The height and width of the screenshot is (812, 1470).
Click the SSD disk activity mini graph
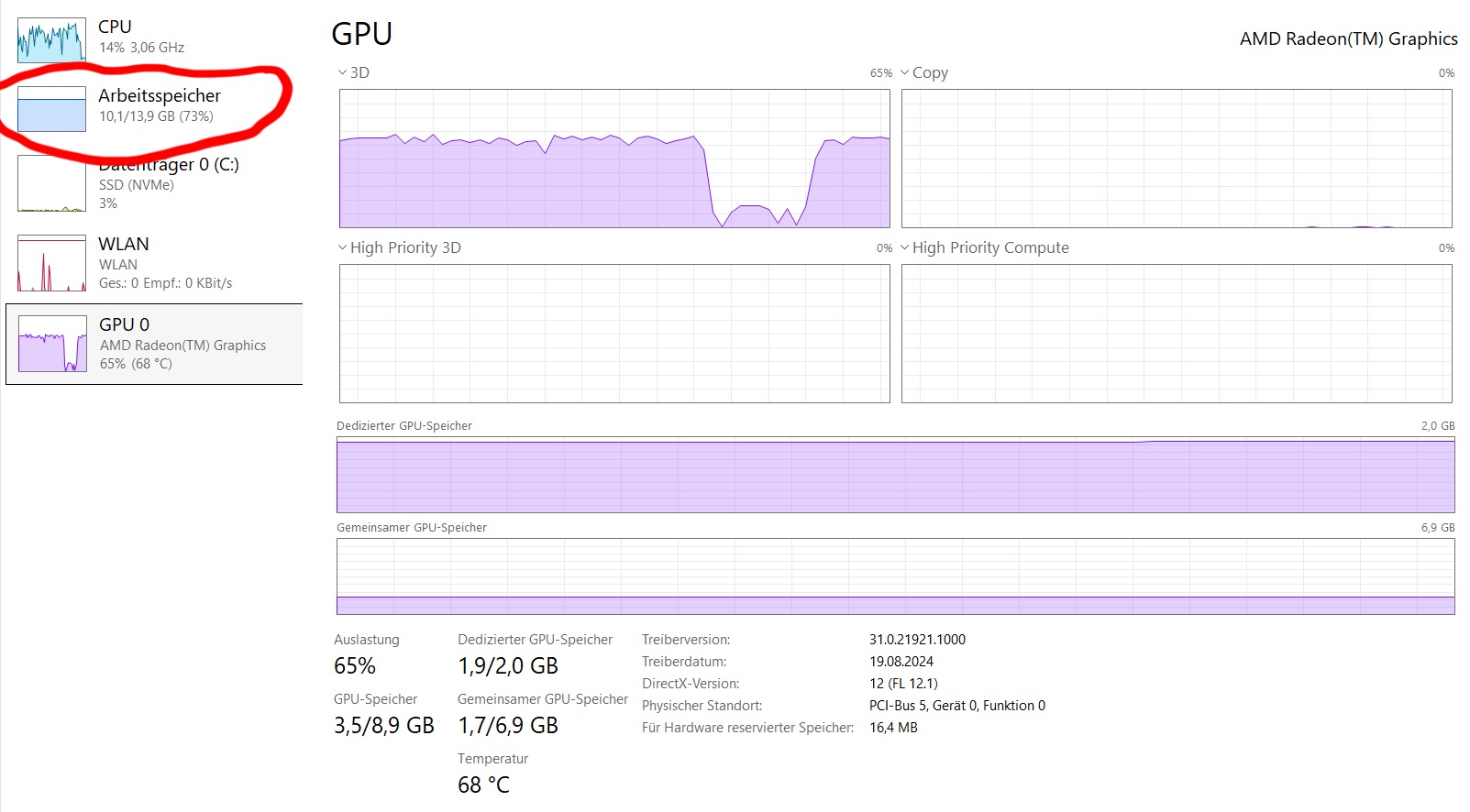click(x=51, y=183)
